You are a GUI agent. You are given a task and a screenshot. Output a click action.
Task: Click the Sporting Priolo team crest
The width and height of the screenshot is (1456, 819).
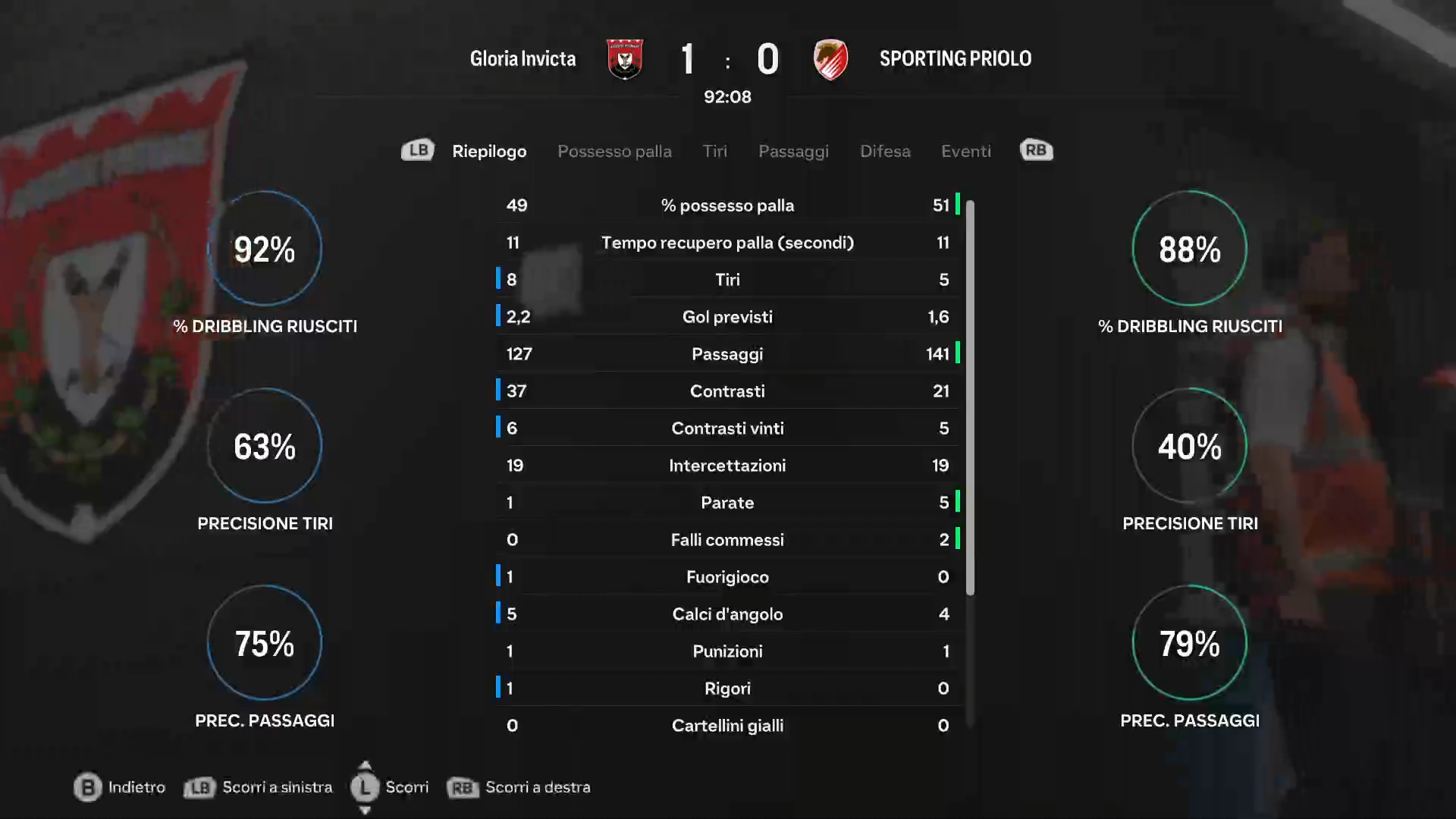[x=831, y=59]
